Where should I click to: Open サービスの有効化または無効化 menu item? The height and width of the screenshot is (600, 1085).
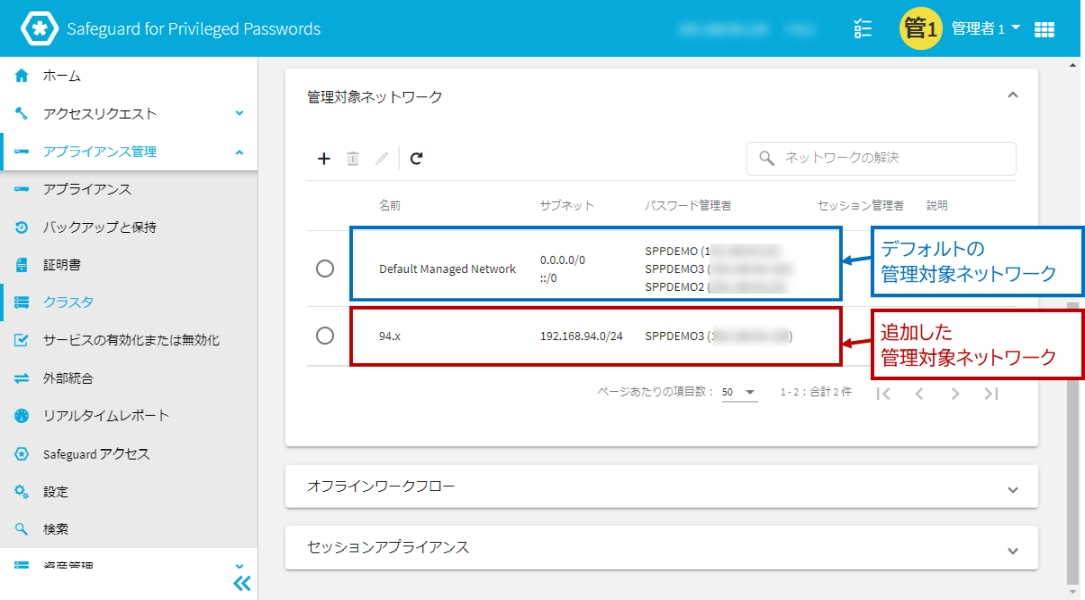[129, 340]
